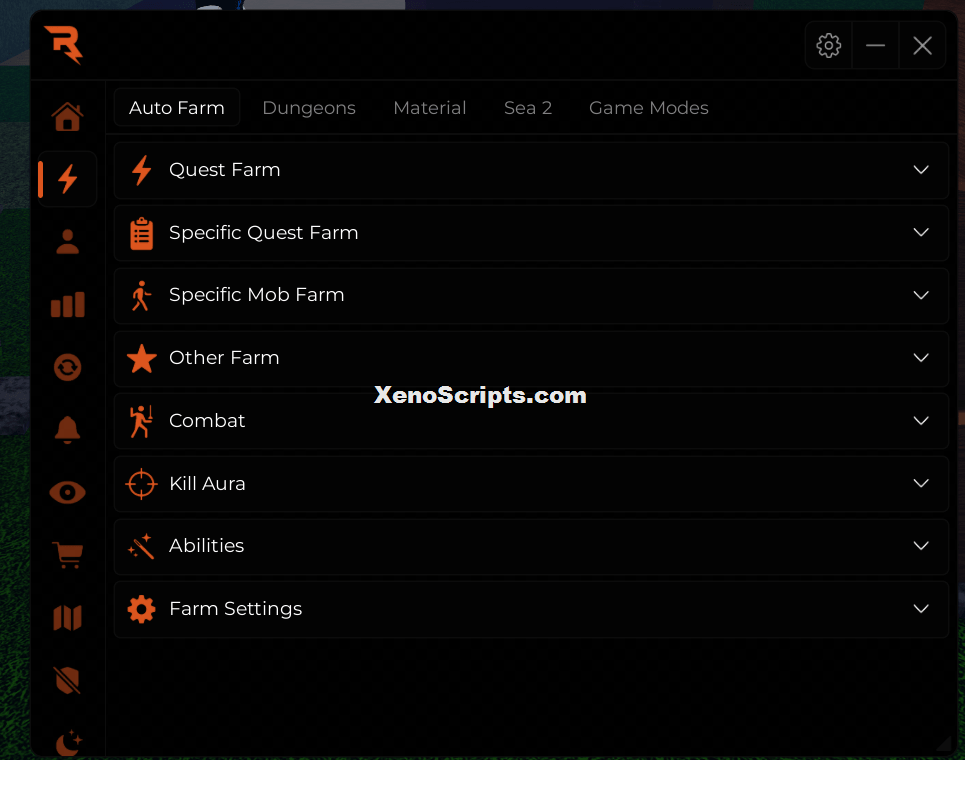This screenshot has width=965, height=790.
Task: Open the notification bell sidebar icon
Action: tap(67, 430)
